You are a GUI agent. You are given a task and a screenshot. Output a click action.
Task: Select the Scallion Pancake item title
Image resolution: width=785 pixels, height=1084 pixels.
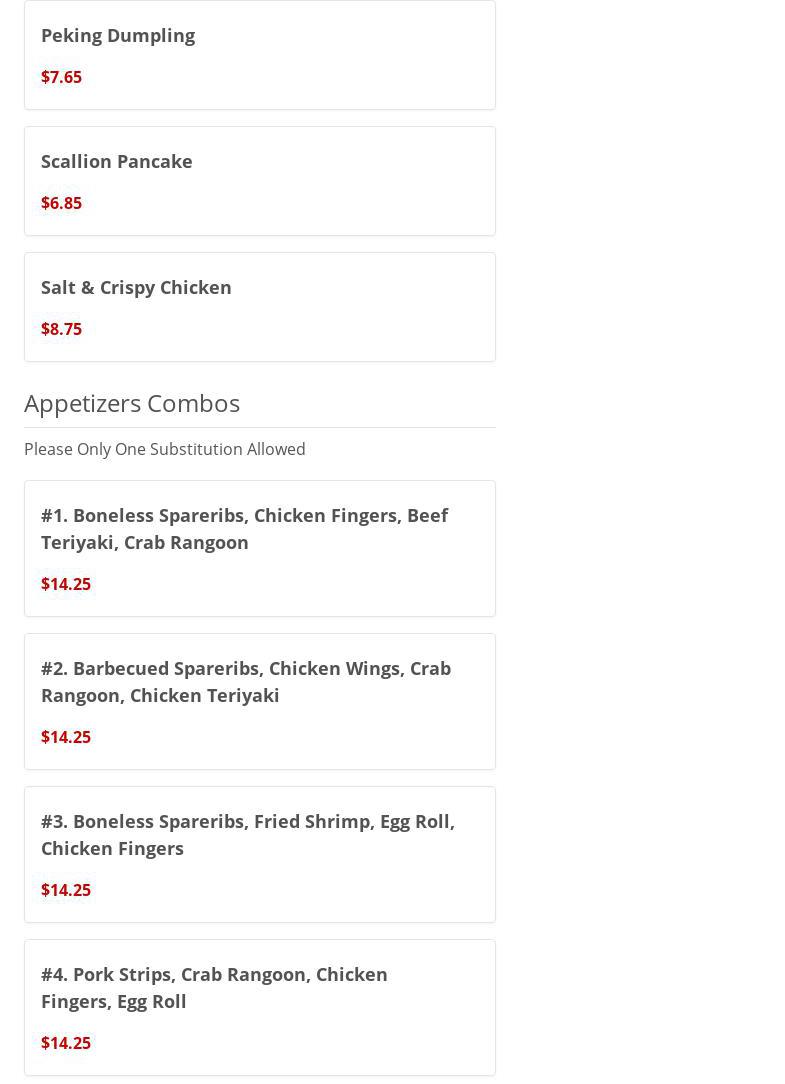pos(117,161)
